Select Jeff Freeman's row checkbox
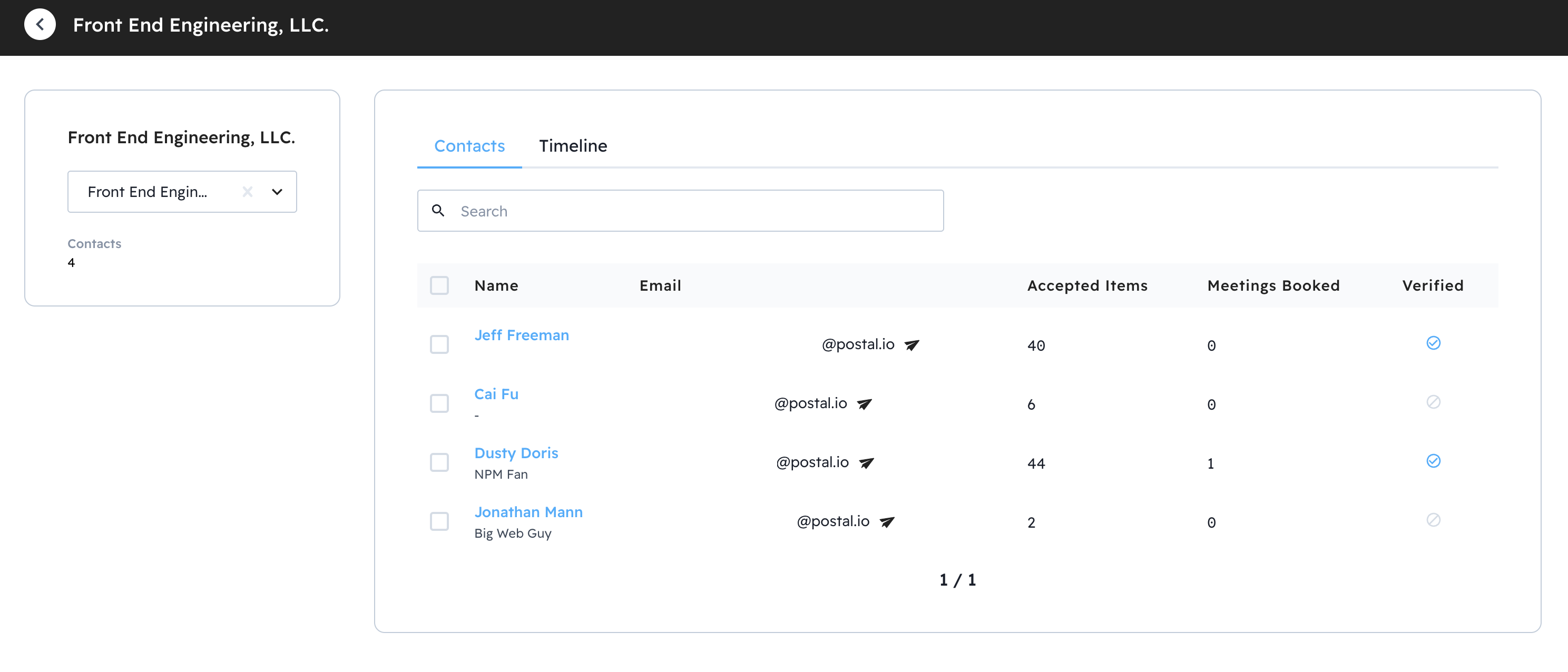The width and height of the screenshot is (1568, 672). pyautogui.click(x=439, y=344)
